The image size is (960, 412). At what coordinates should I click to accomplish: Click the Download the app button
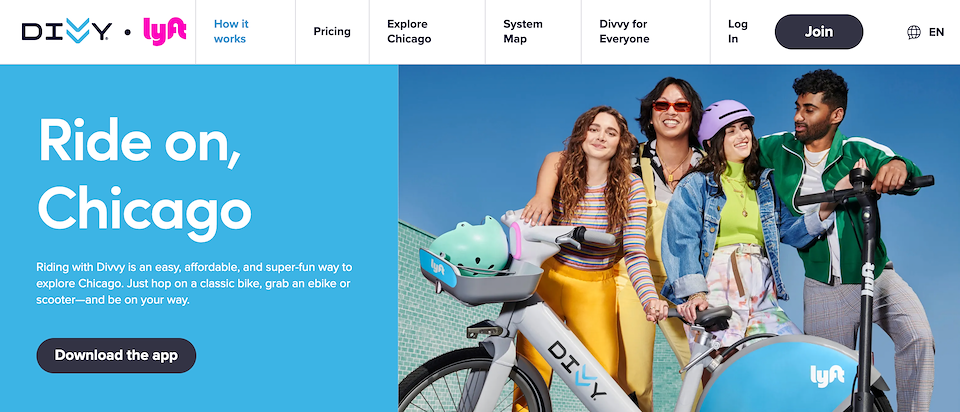pyautogui.click(x=116, y=355)
